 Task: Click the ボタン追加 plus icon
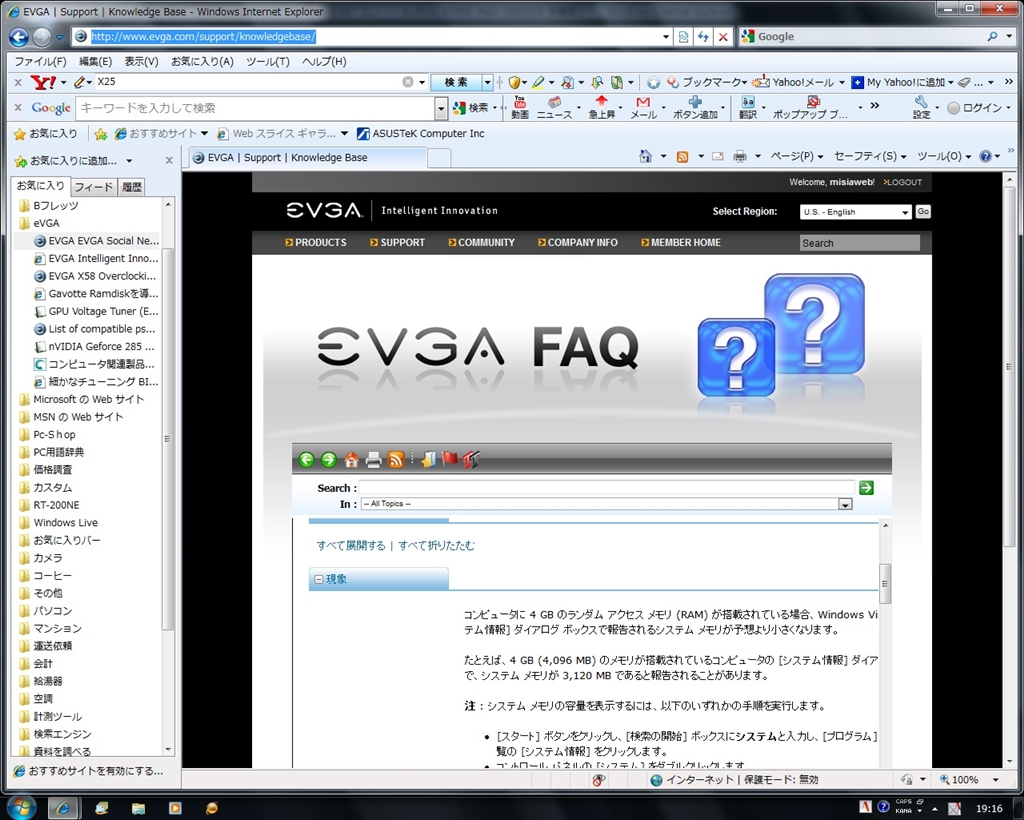pos(696,108)
